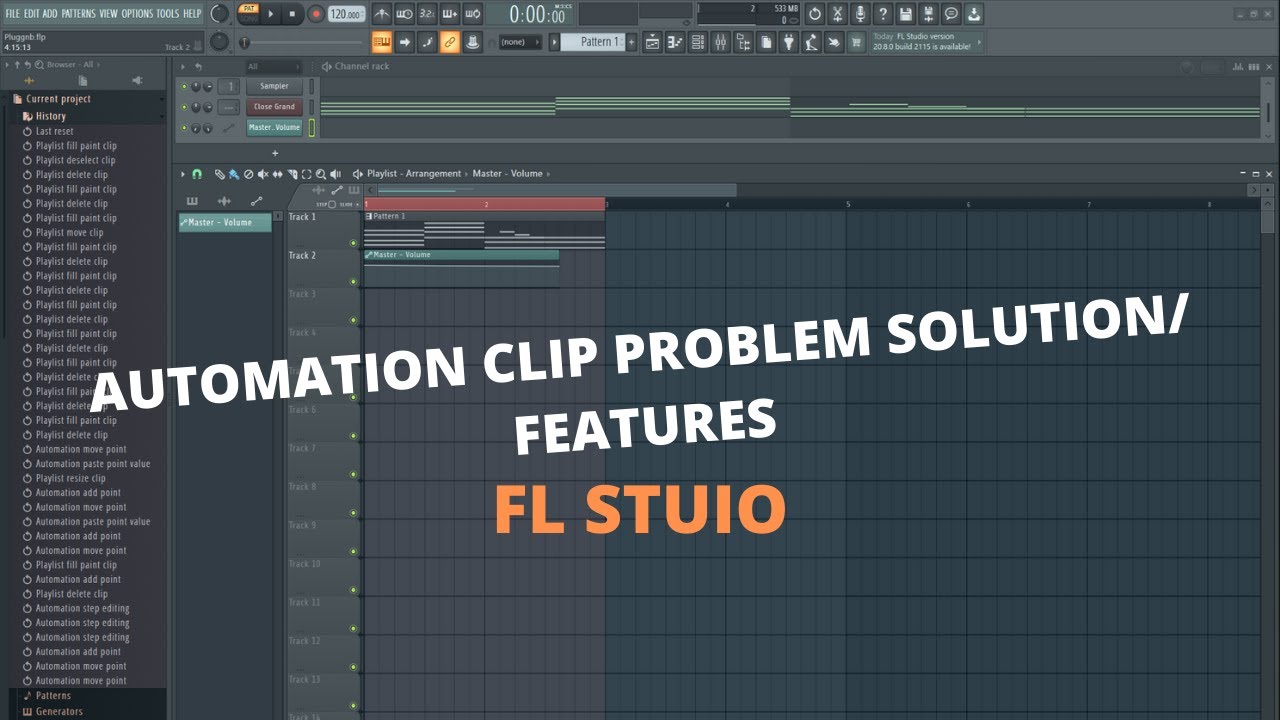1280x720 pixels.
Task: Toggle the link/multilink to controllers button
Action: (450, 42)
